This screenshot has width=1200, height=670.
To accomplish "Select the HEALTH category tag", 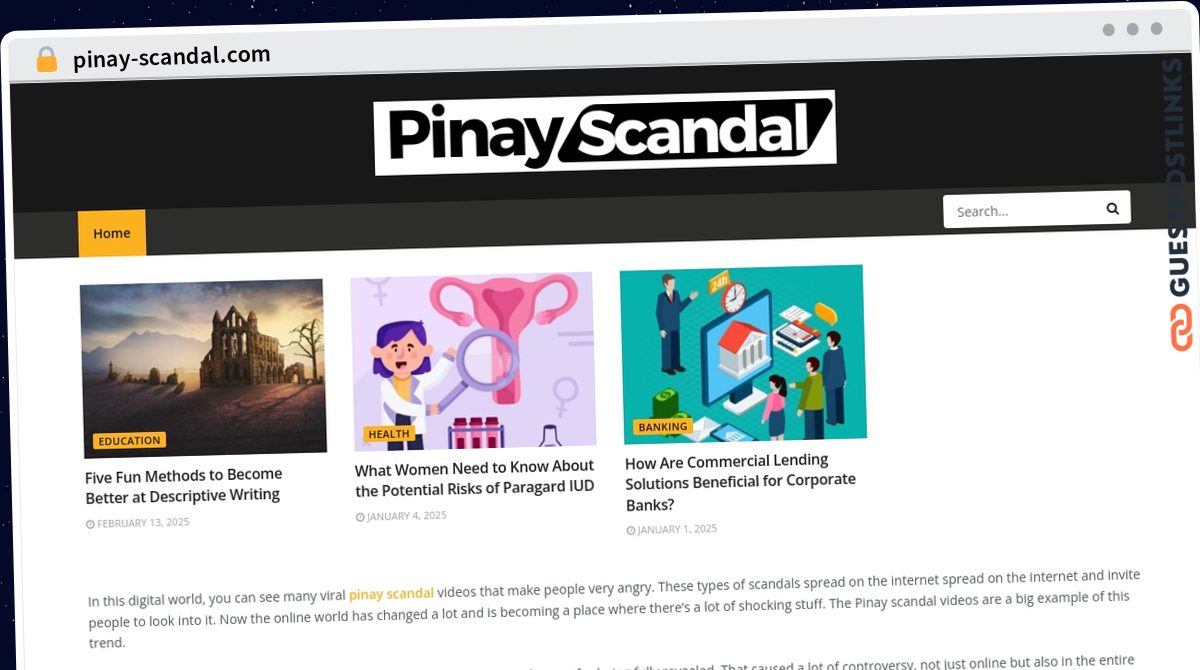I will (x=388, y=434).
